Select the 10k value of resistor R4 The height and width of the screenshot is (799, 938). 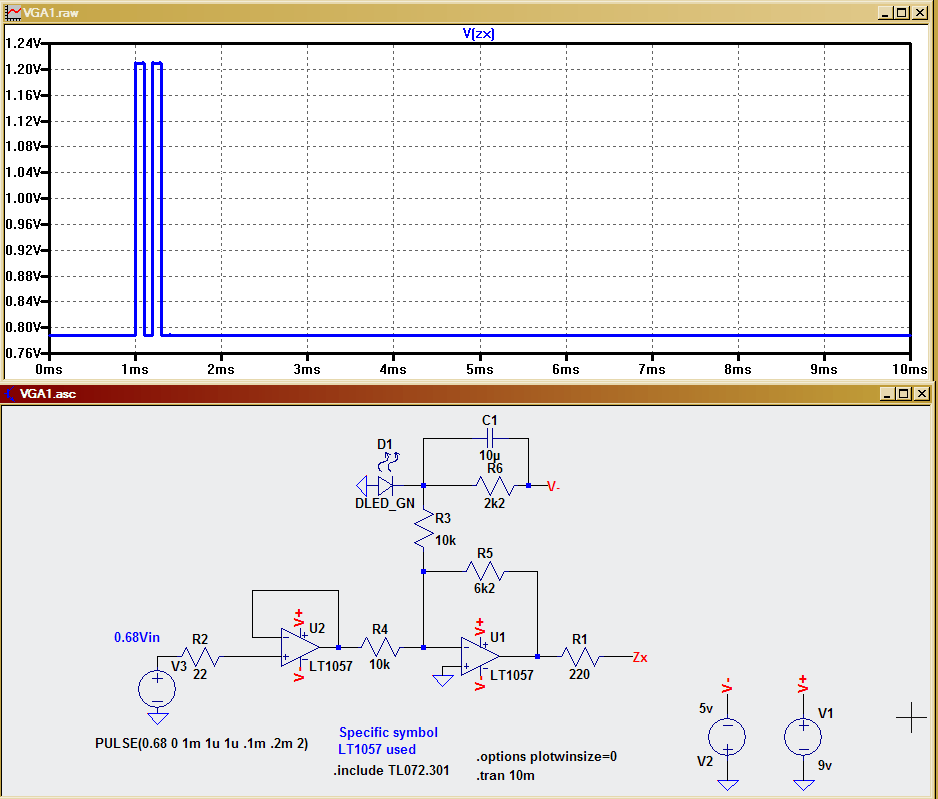[x=379, y=665]
